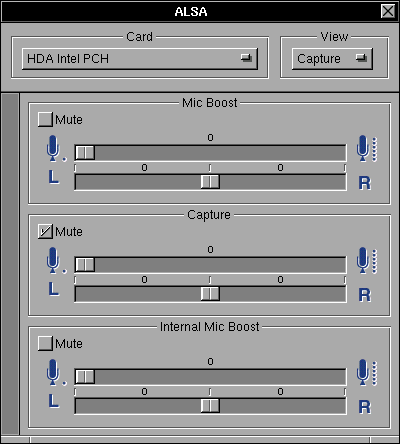Click the quiet microphone icon in Mic Boost
The height and width of the screenshot is (444, 400).
click(x=56, y=149)
